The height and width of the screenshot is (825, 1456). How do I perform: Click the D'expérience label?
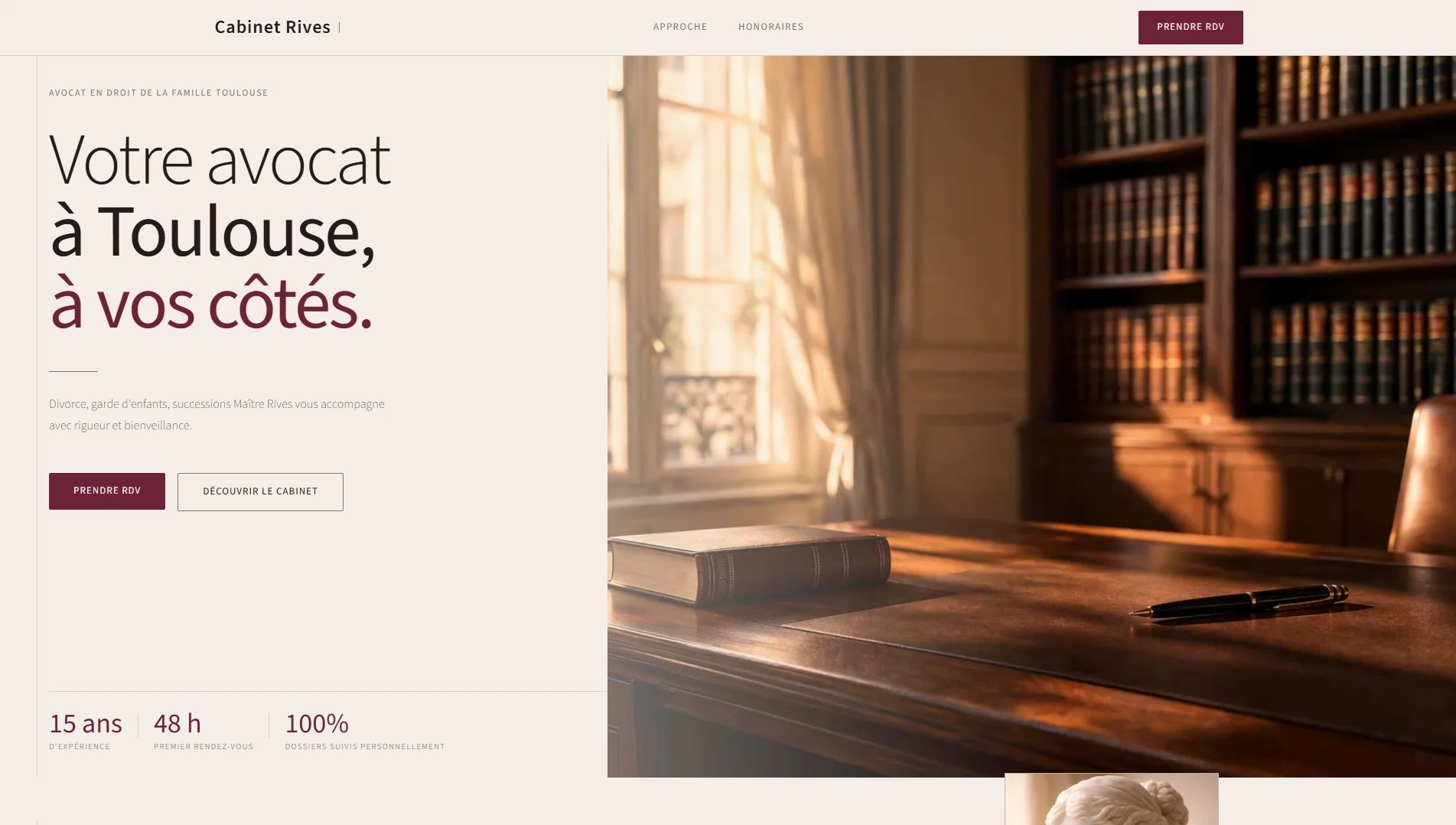tap(80, 747)
